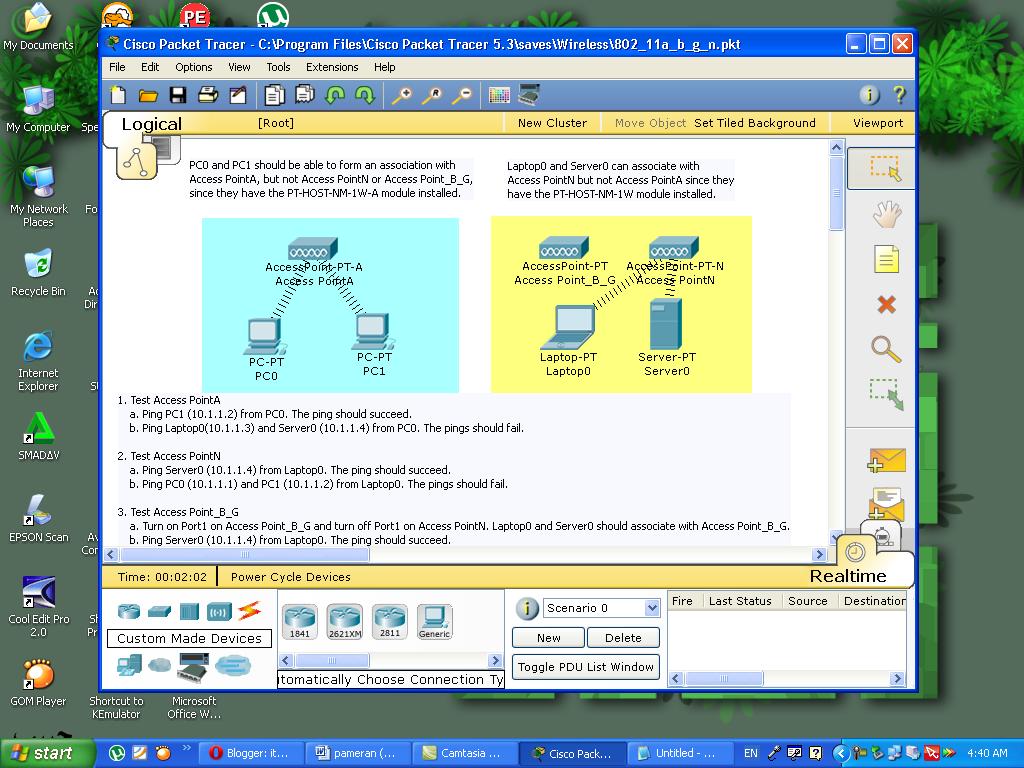Viewport: 1024px width, 768px height.
Task: Add a Complex PDU open envelope
Action: [886, 503]
